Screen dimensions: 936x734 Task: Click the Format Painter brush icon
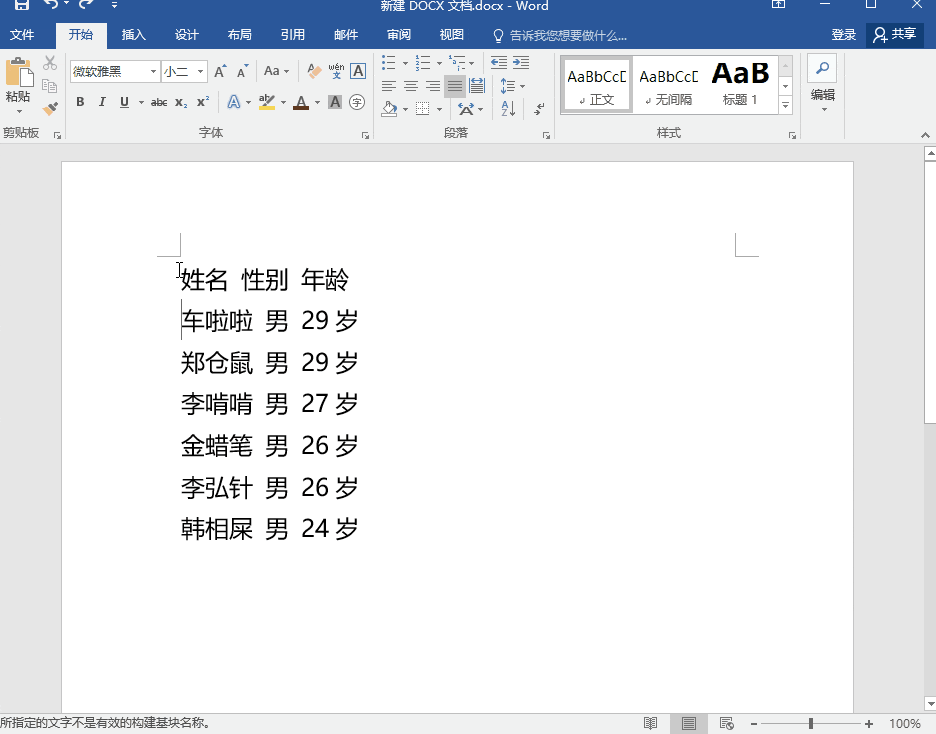click(x=50, y=108)
